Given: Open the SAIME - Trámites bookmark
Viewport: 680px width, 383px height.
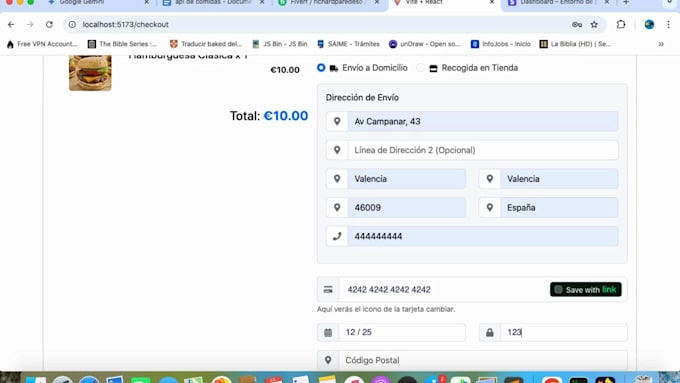Looking at the screenshot, I should point(348,44).
